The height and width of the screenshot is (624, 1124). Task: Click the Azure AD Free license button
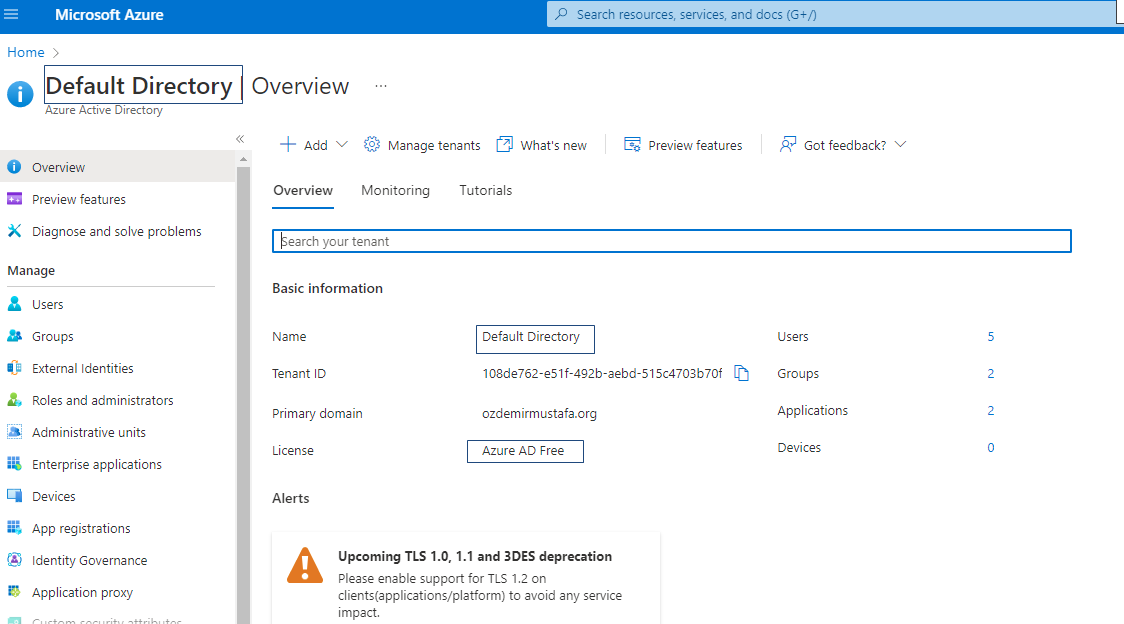525,451
